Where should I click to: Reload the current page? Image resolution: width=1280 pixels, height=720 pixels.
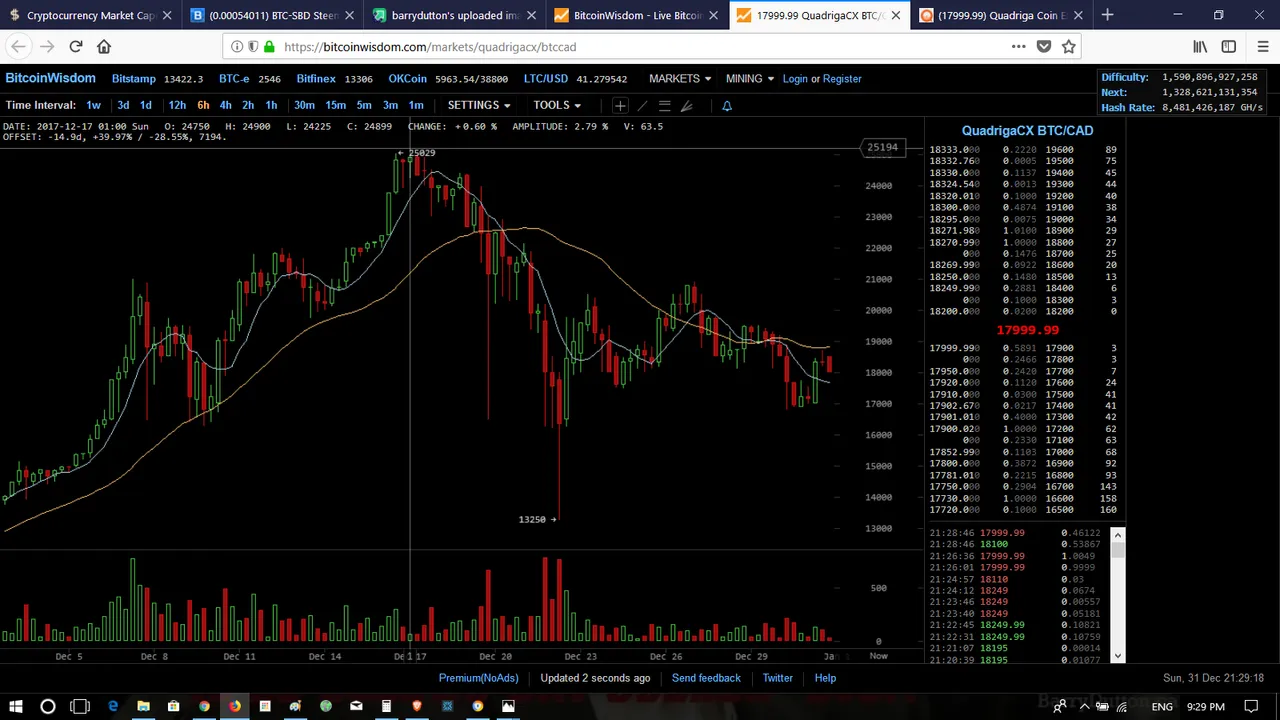76,47
